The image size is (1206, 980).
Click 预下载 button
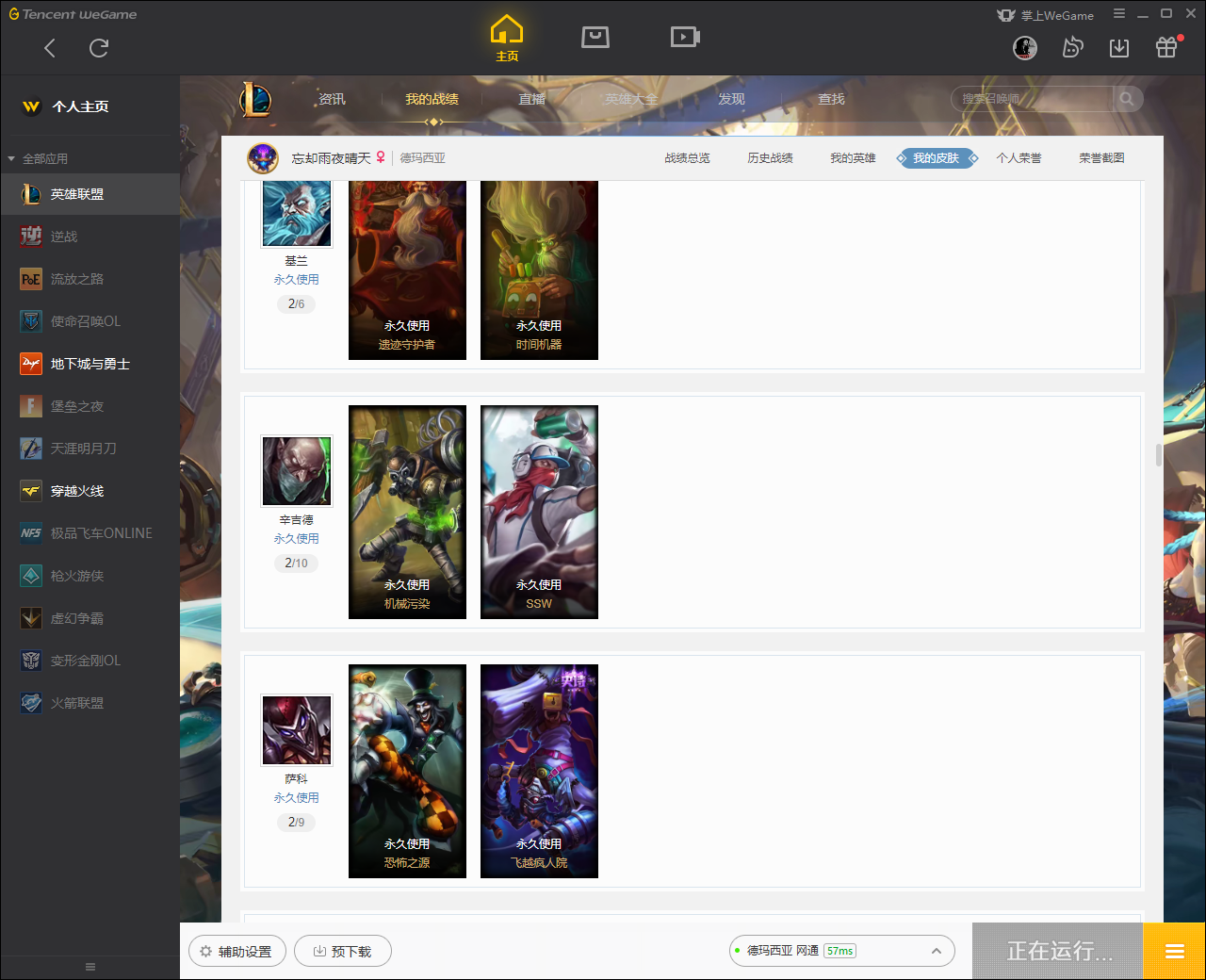343,951
